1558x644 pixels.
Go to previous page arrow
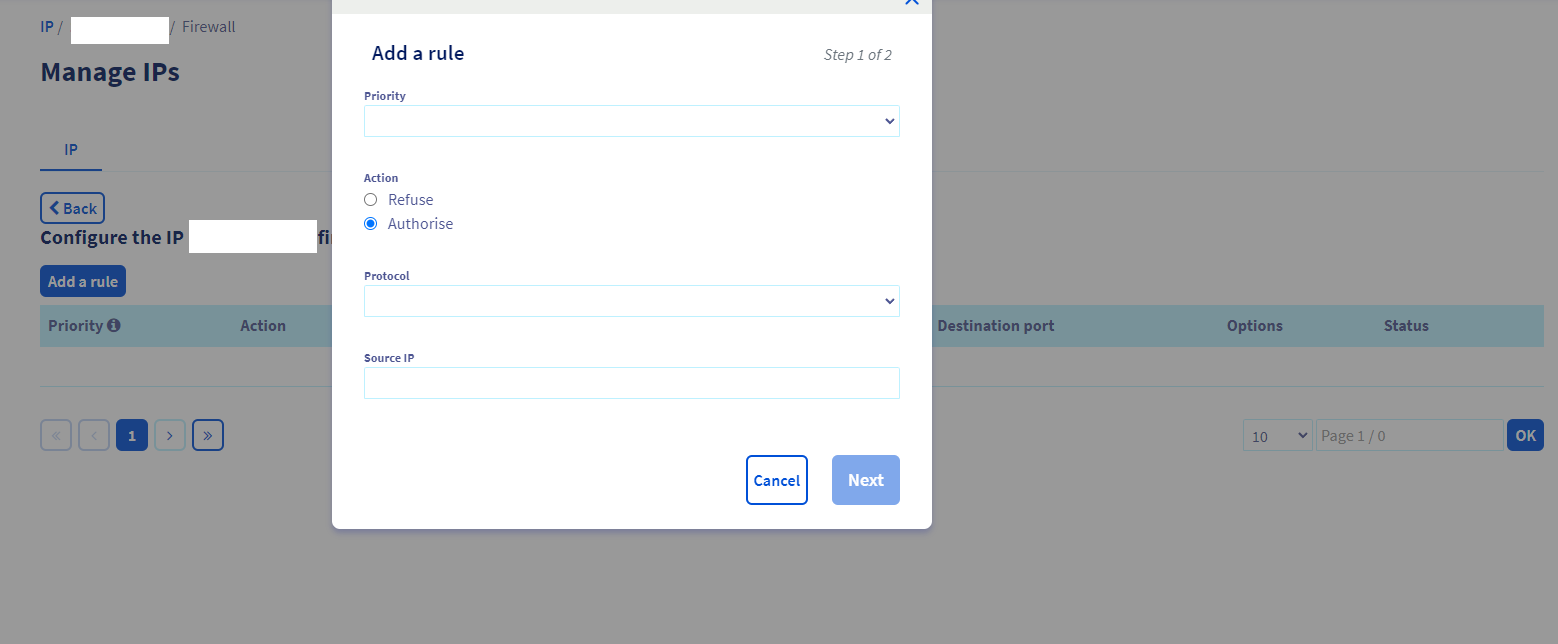click(94, 435)
